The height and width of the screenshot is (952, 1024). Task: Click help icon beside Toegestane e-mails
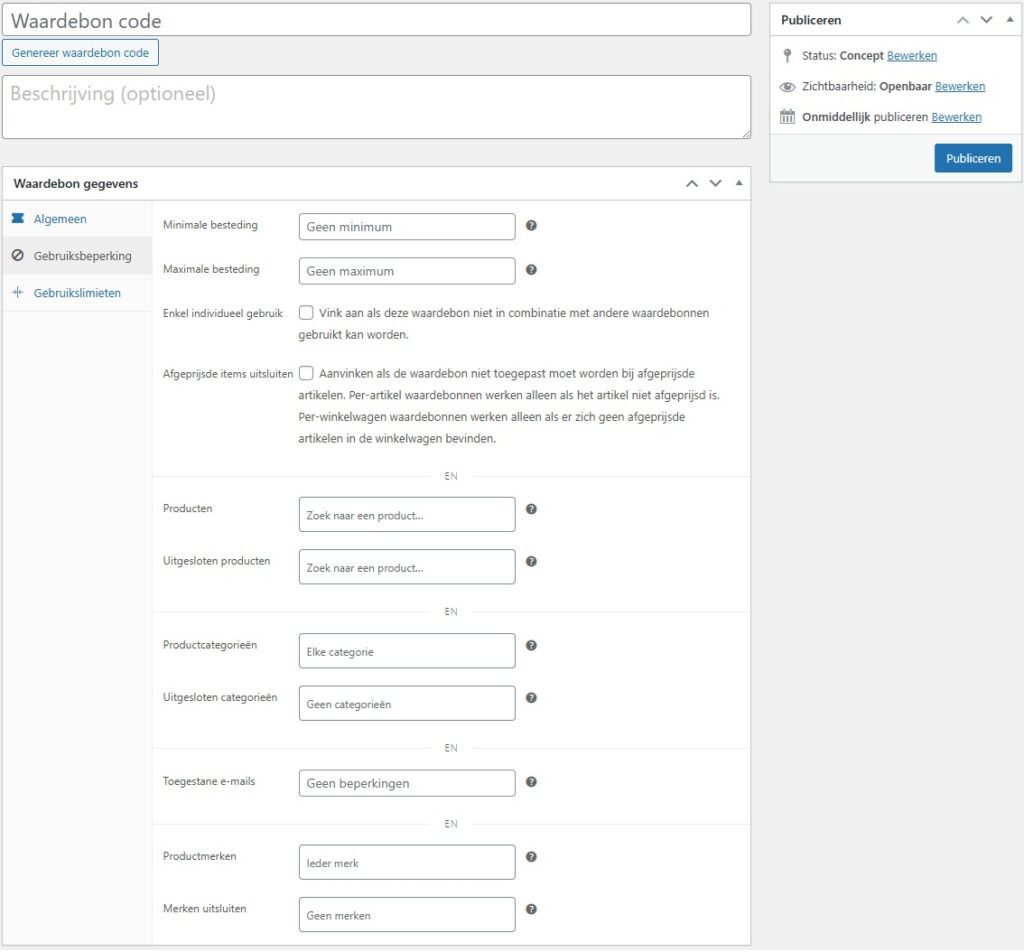tap(531, 782)
